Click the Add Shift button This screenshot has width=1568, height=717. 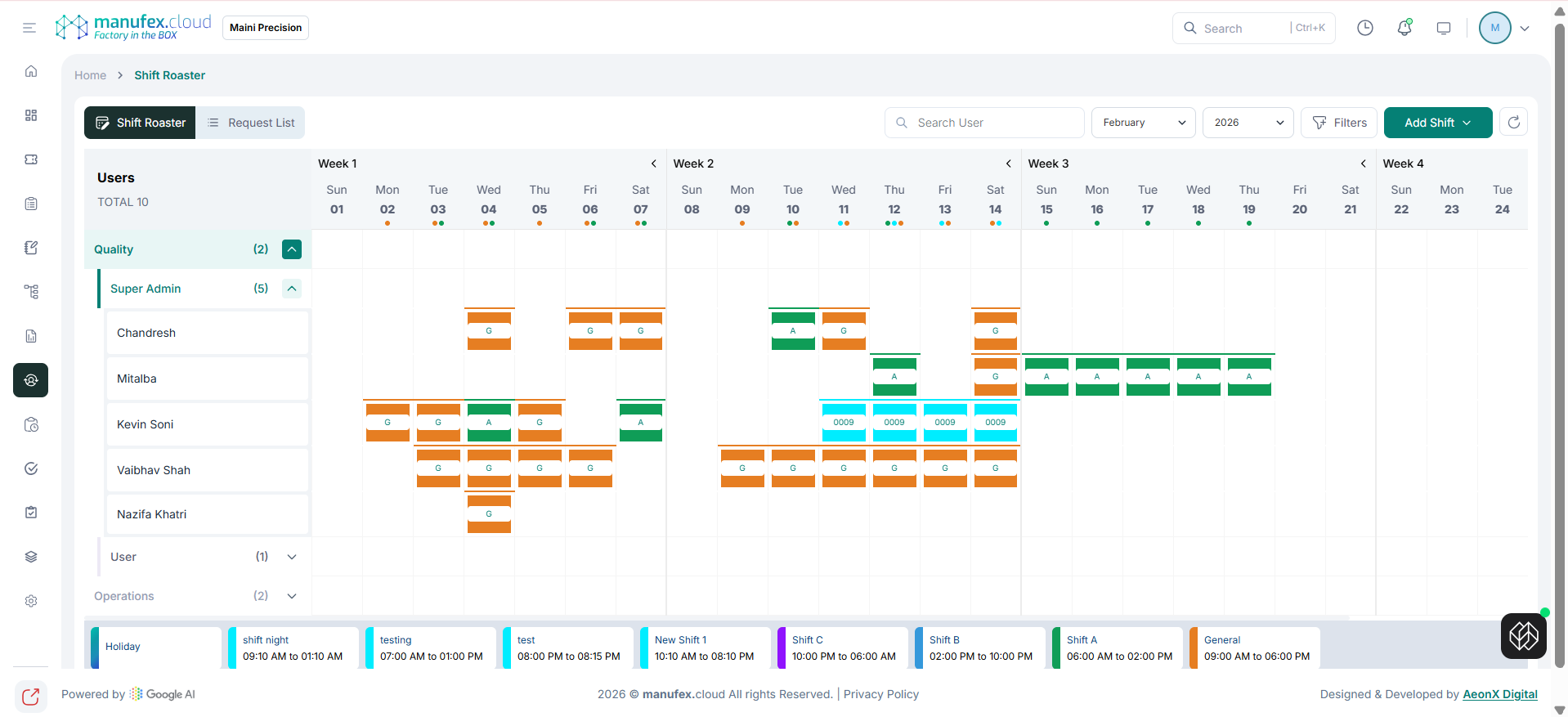tap(1437, 123)
